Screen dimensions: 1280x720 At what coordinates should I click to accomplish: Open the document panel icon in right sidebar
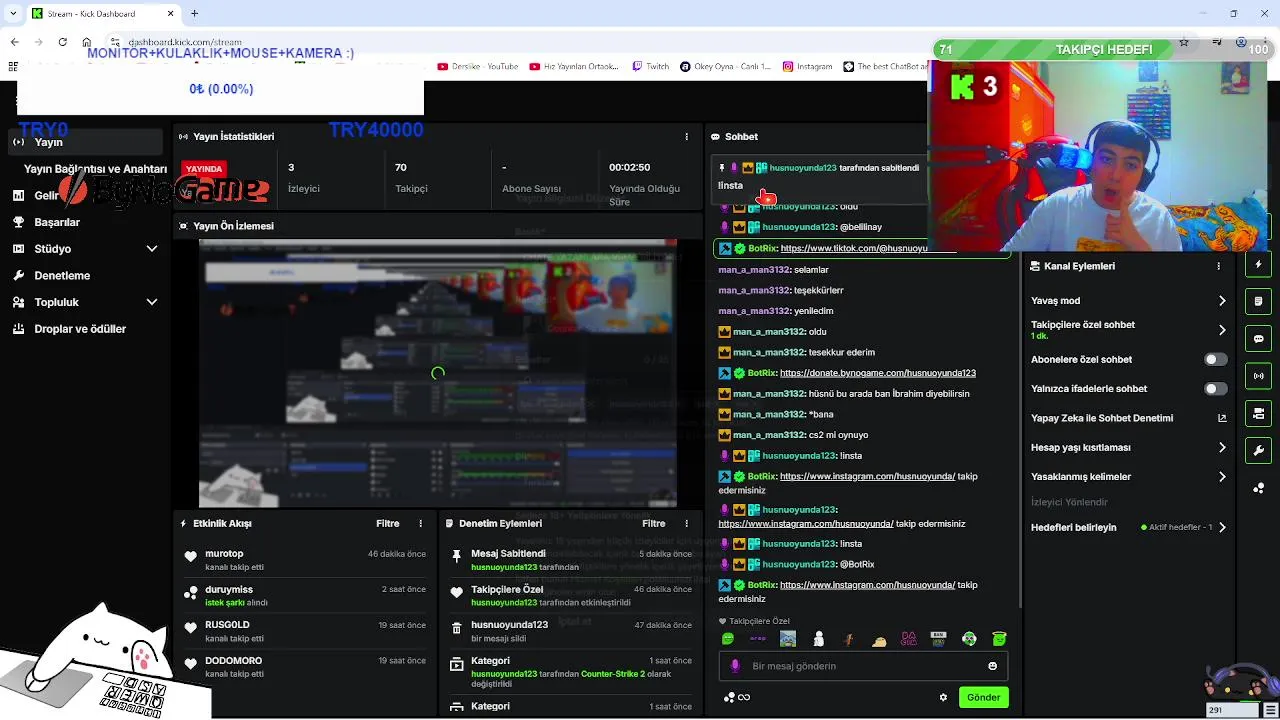[x=1258, y=301]
